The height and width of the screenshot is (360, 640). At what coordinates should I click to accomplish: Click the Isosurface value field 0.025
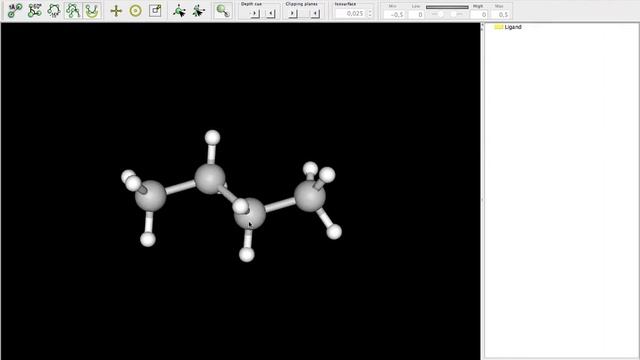click(351, 13)
